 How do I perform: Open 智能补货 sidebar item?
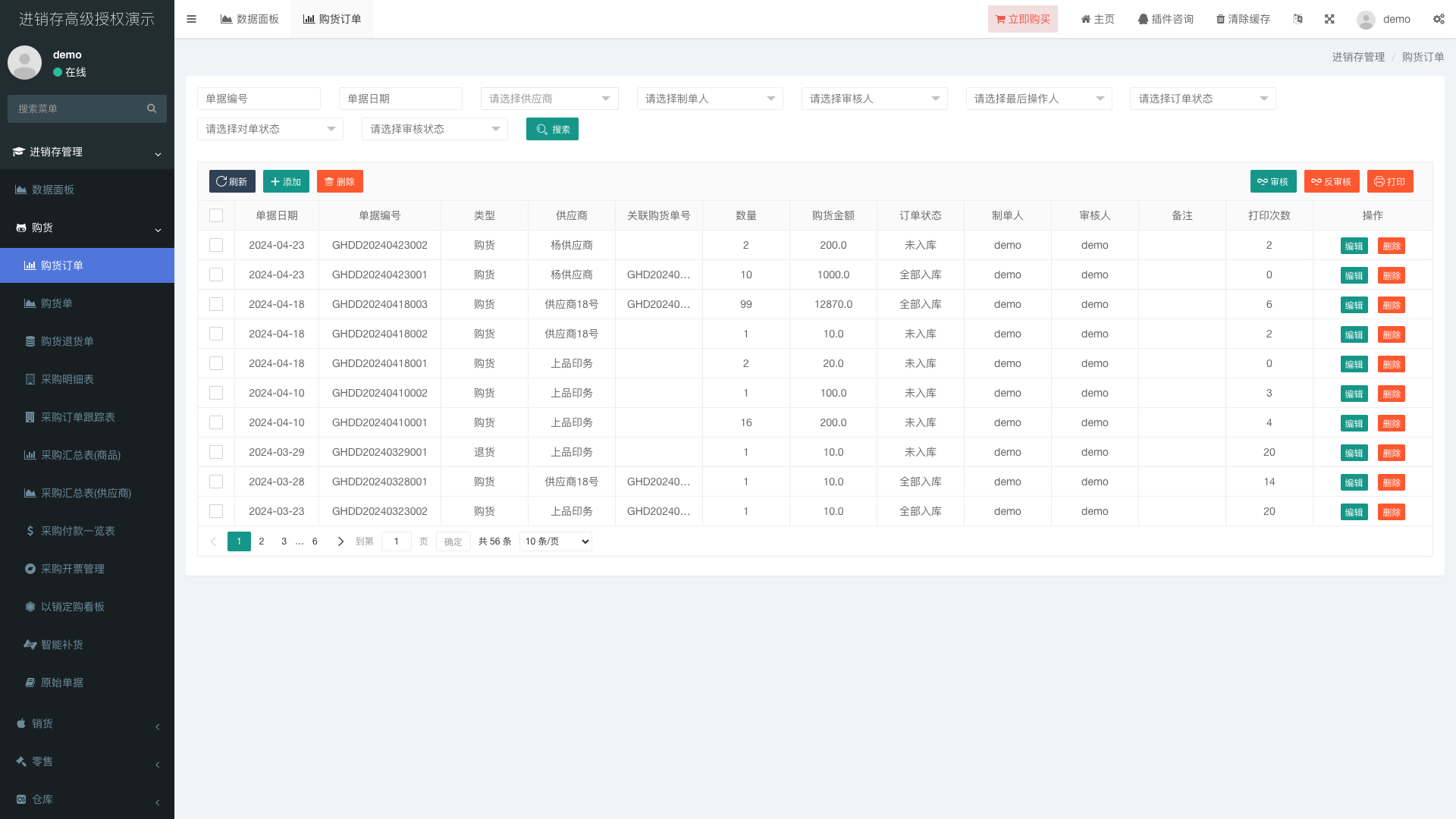click(x=87, y=645)
